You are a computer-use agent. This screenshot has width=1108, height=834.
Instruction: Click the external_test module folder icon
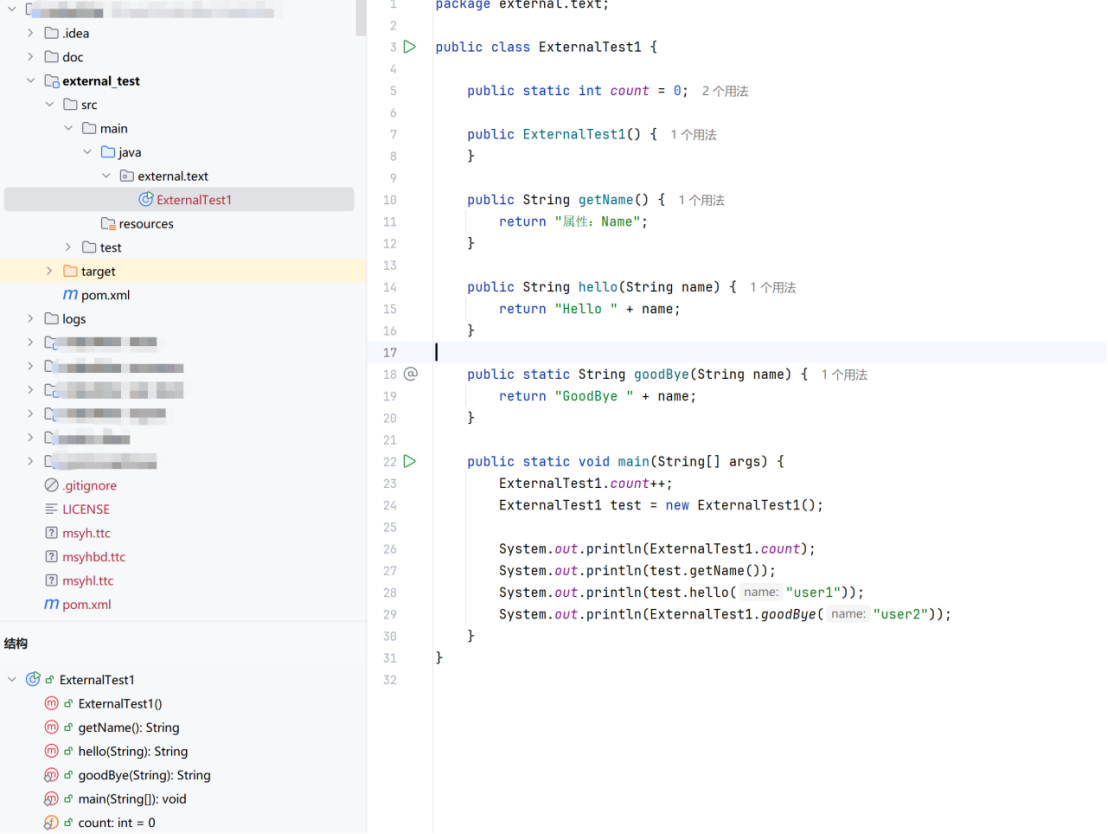pos(52,81)
